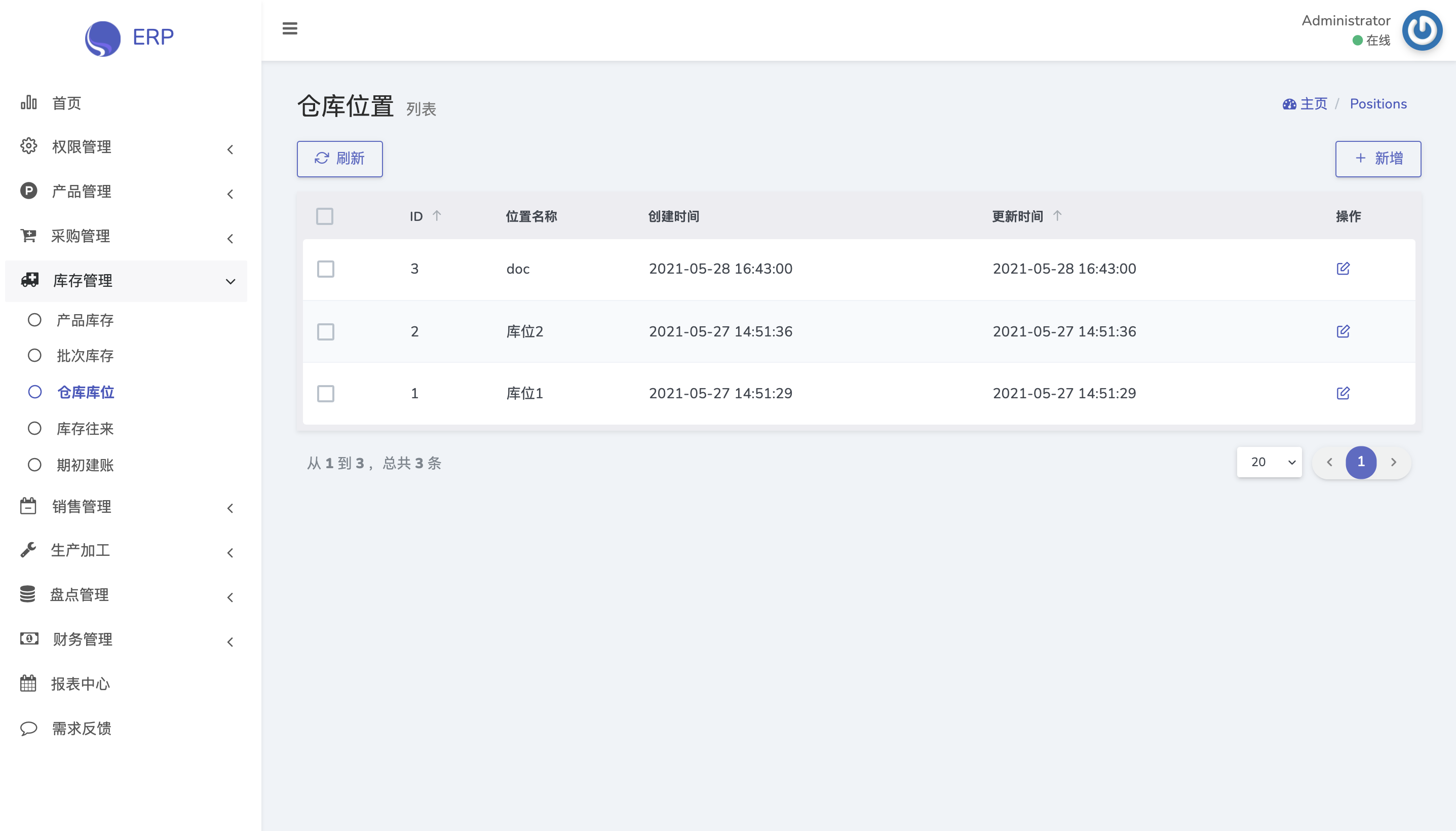1456x831 pixels.
Task: Check the box for row doc
Action: coord(326,269)
